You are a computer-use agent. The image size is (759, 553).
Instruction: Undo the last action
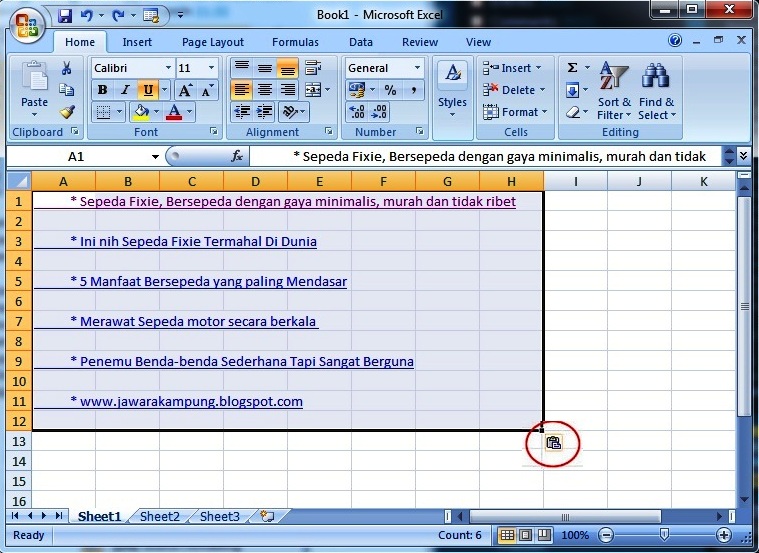(87, 15)
